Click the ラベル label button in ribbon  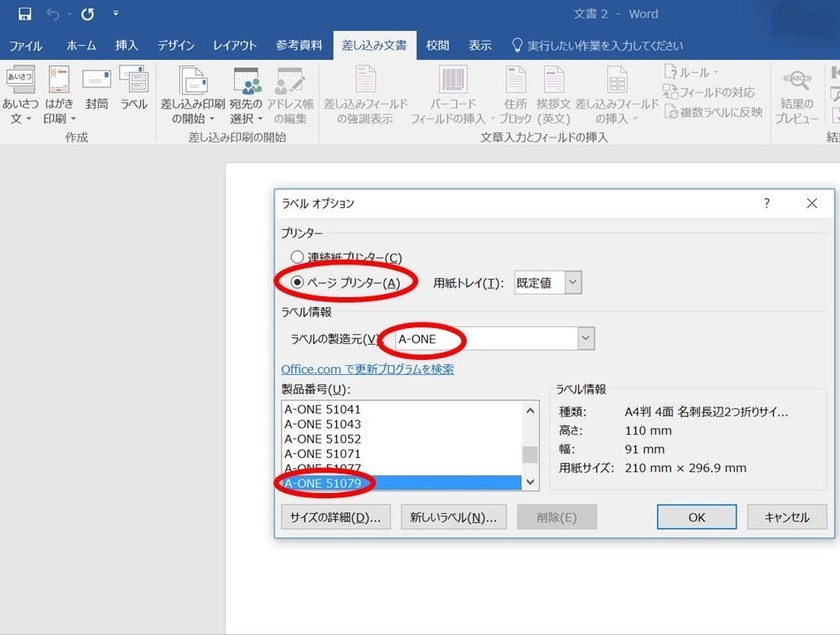134,88
